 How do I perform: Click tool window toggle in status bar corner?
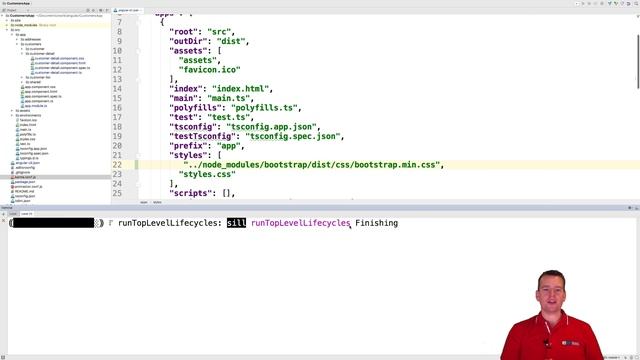pos(3,357)
